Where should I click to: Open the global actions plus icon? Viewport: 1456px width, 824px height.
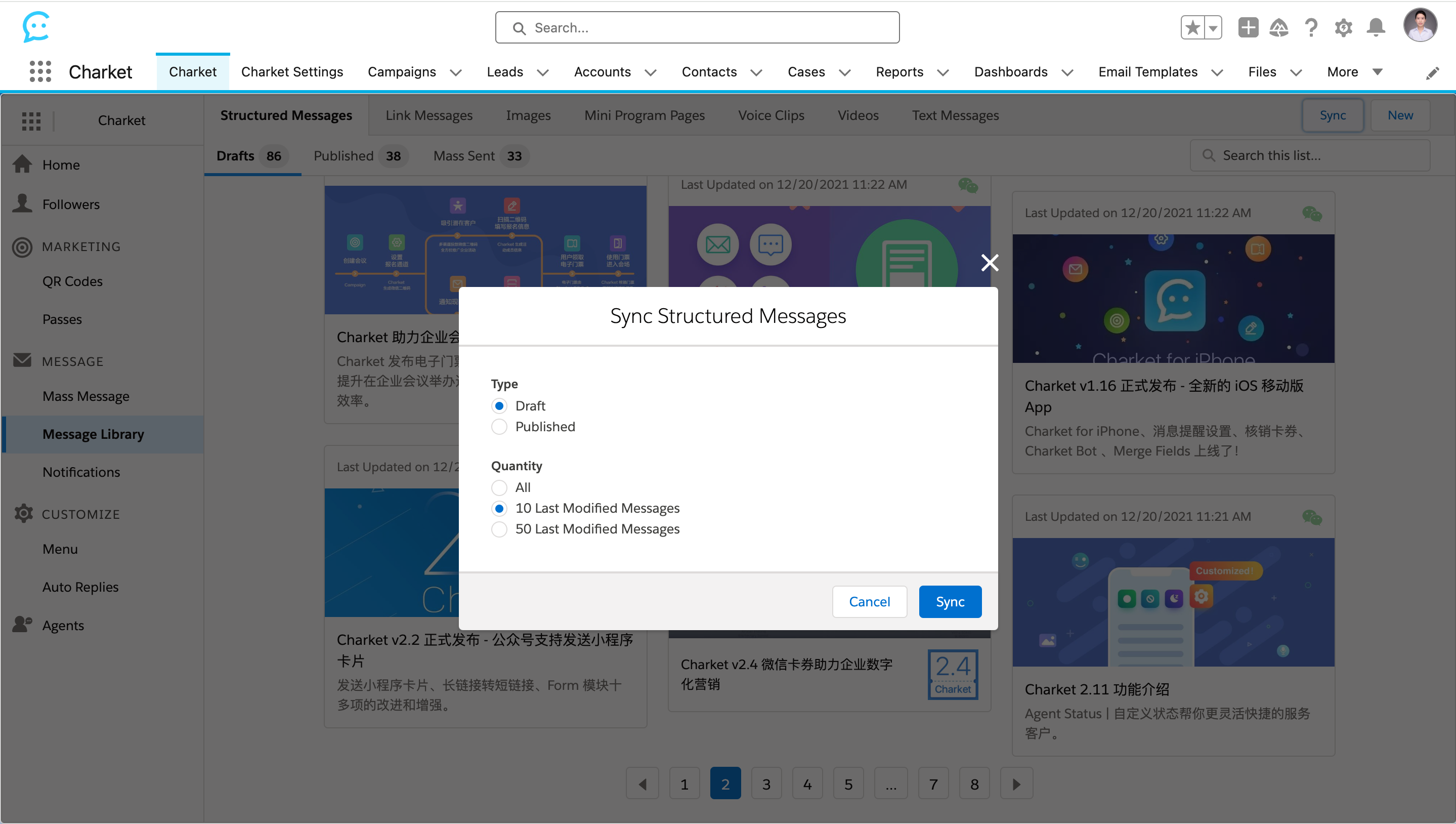(x=1247, y=27)
